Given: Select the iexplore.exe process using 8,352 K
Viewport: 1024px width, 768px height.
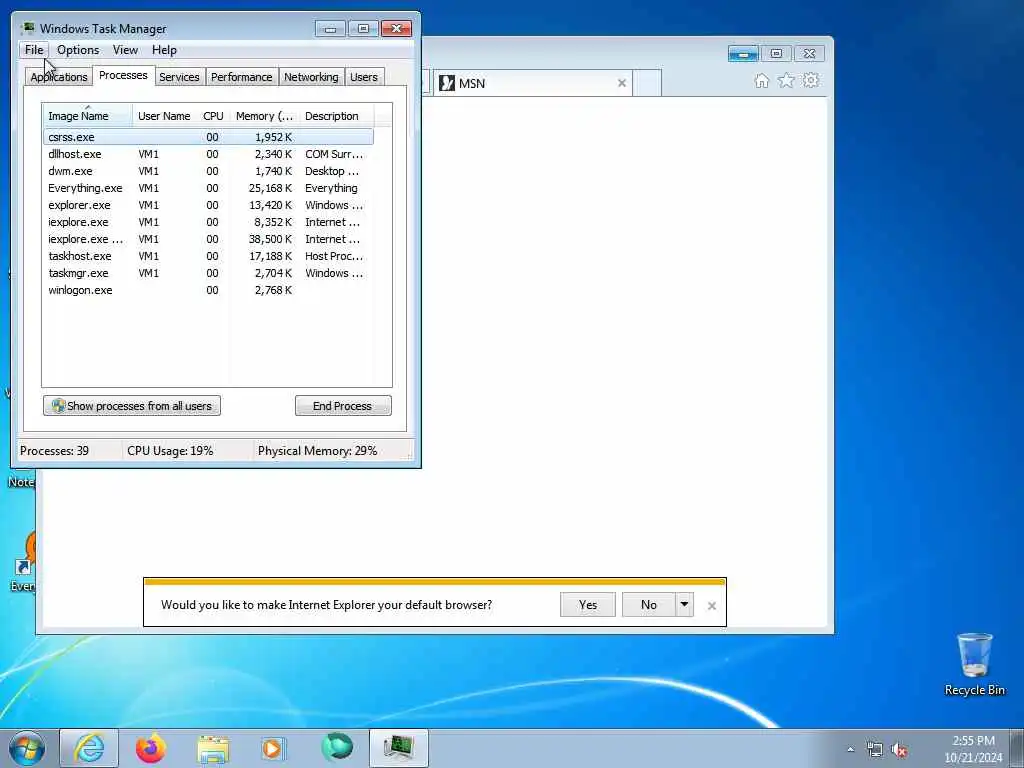Looking at the screenshot, I should [208, 222].
